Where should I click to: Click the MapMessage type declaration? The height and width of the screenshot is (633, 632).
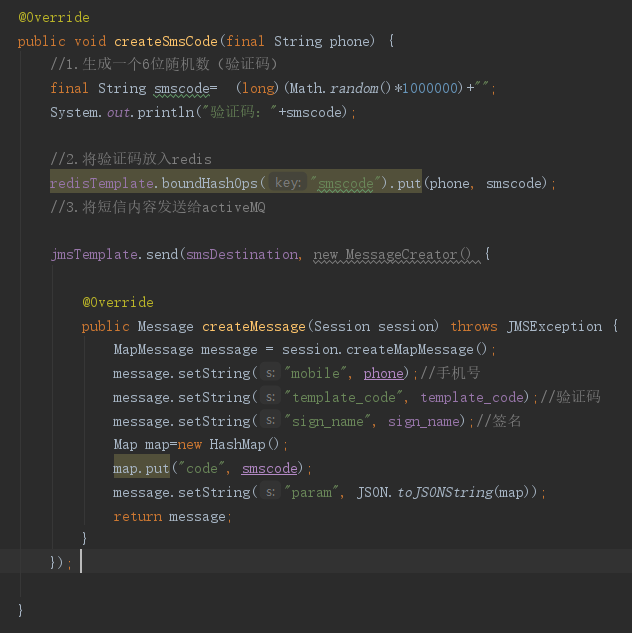click(x=154, y=349)
